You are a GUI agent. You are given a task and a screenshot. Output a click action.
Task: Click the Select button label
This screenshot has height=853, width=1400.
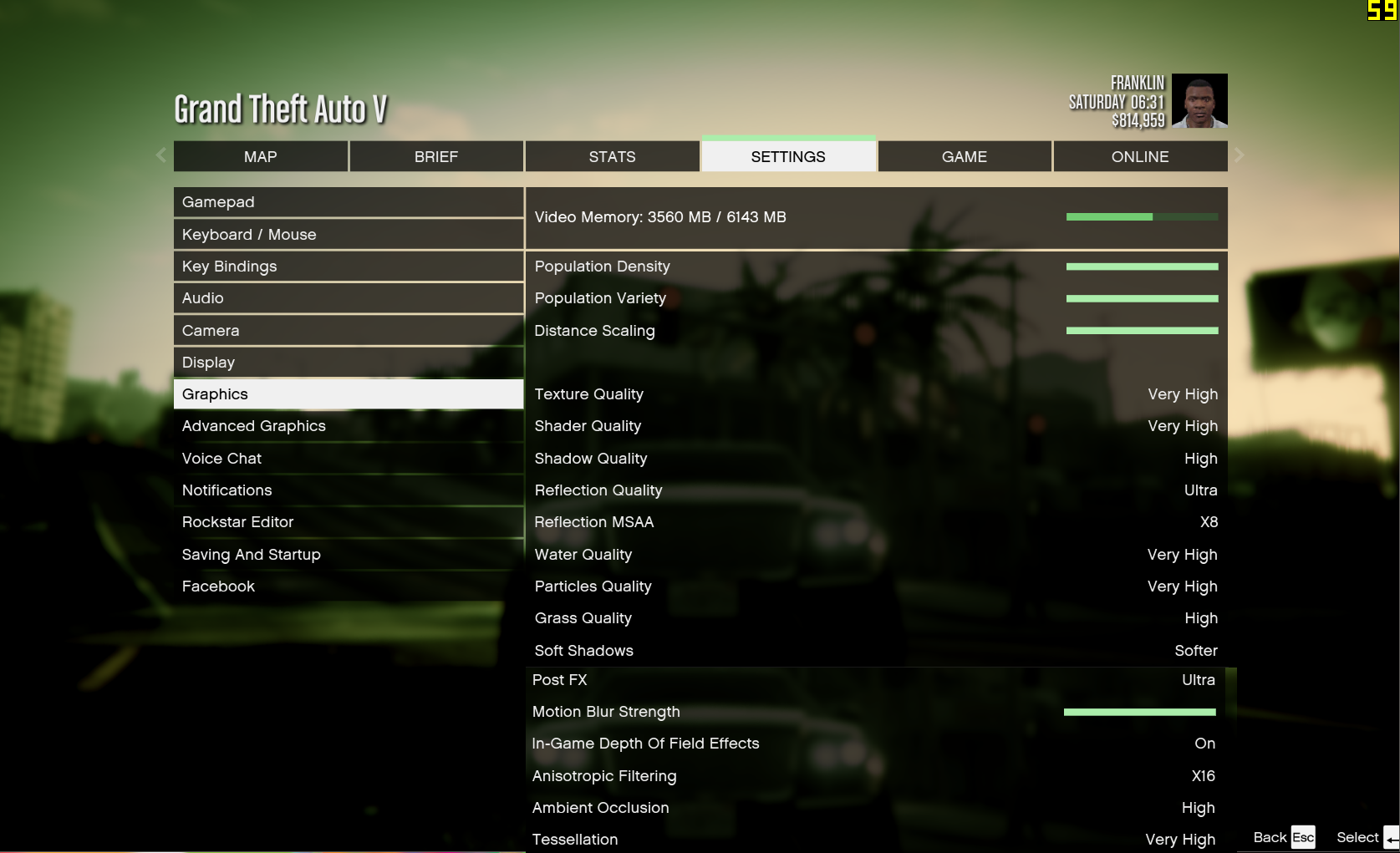click(1357, 837)
